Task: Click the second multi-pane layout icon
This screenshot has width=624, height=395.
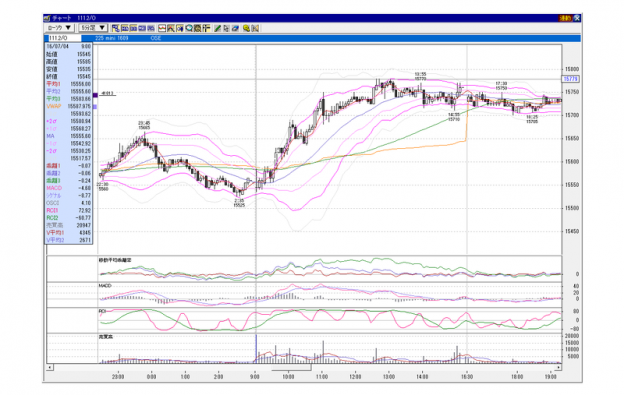Action: (125, 28)
